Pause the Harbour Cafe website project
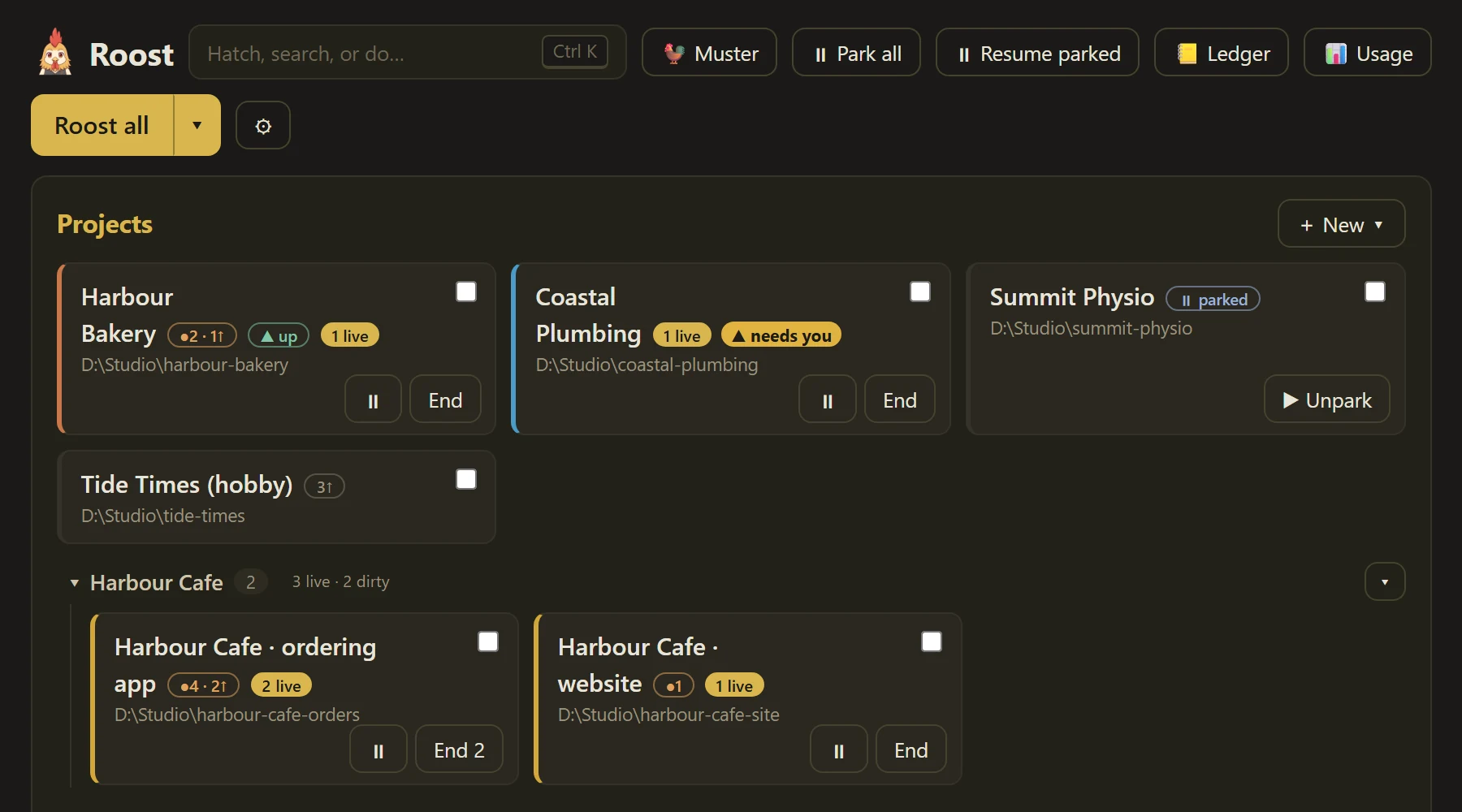Image resolution: width=1462 pixels, height=812 pixels. 839,749
